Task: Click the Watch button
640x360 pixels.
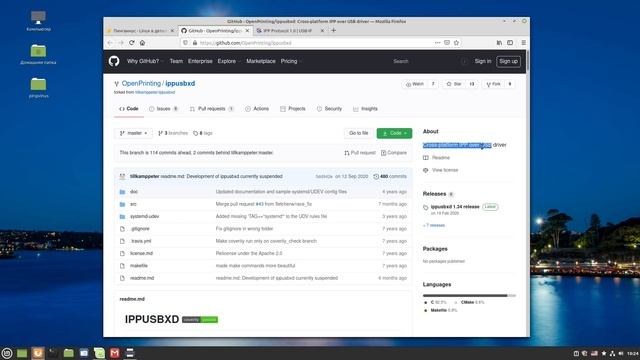Action: coord(415,84)
